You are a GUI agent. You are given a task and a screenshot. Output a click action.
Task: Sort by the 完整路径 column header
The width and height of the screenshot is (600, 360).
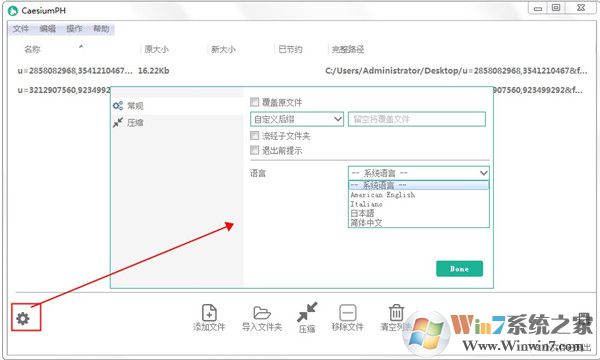(348, 49)
